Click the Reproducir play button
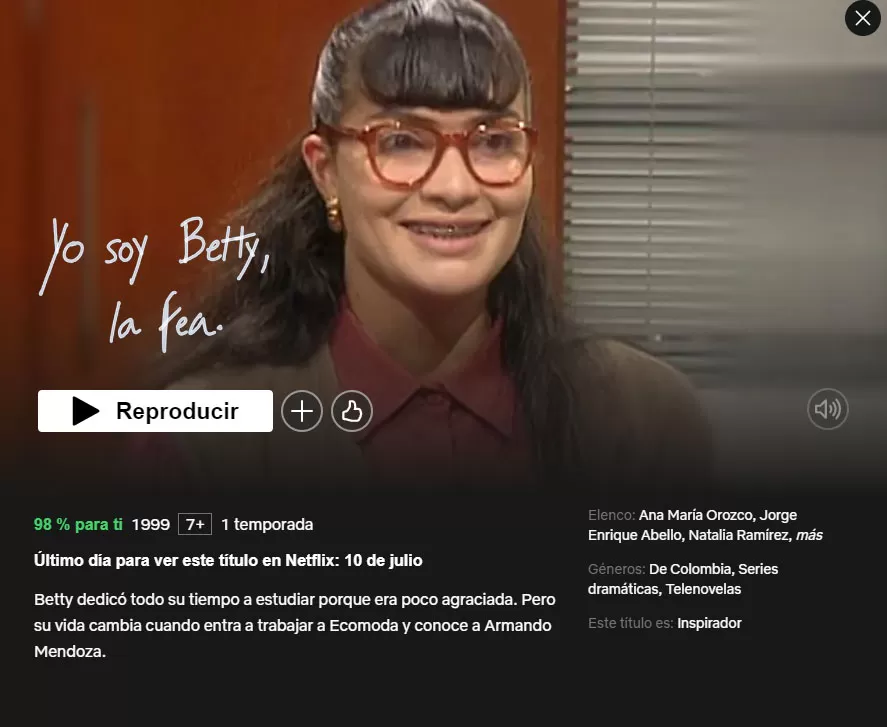The image size is (887, 727). click(155, 411)
